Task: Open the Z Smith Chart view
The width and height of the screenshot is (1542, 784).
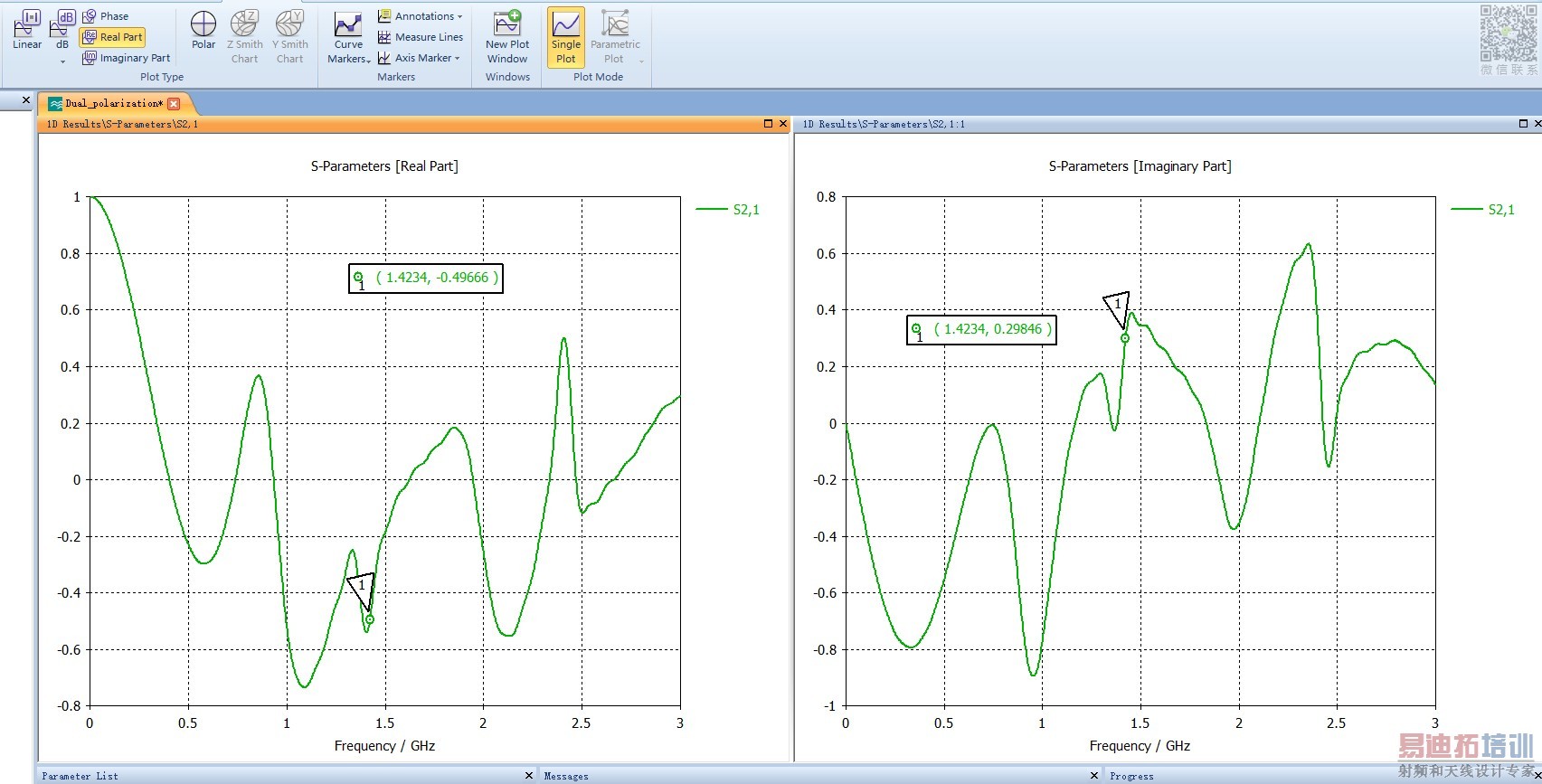Action: coord(245,37)
